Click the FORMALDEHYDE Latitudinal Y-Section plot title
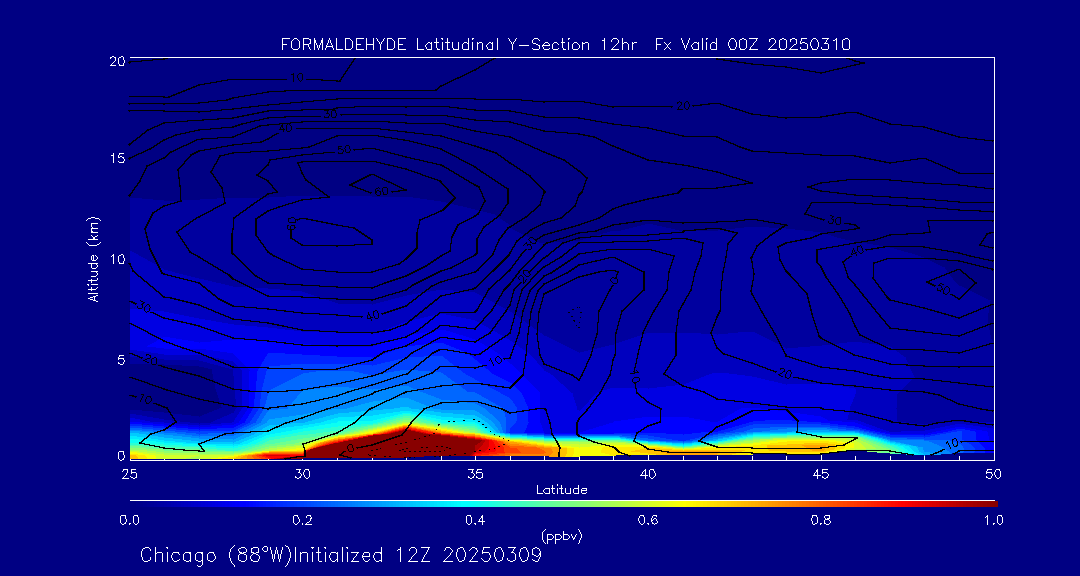This screenshot has width=1080, height=576. (565, 45)
